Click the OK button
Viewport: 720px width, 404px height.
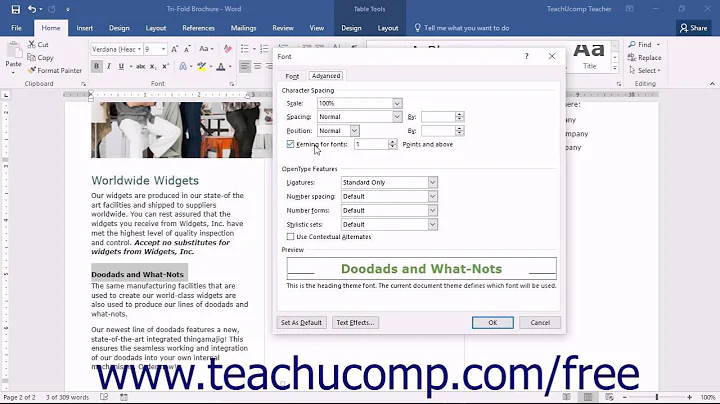coord(493,323)
